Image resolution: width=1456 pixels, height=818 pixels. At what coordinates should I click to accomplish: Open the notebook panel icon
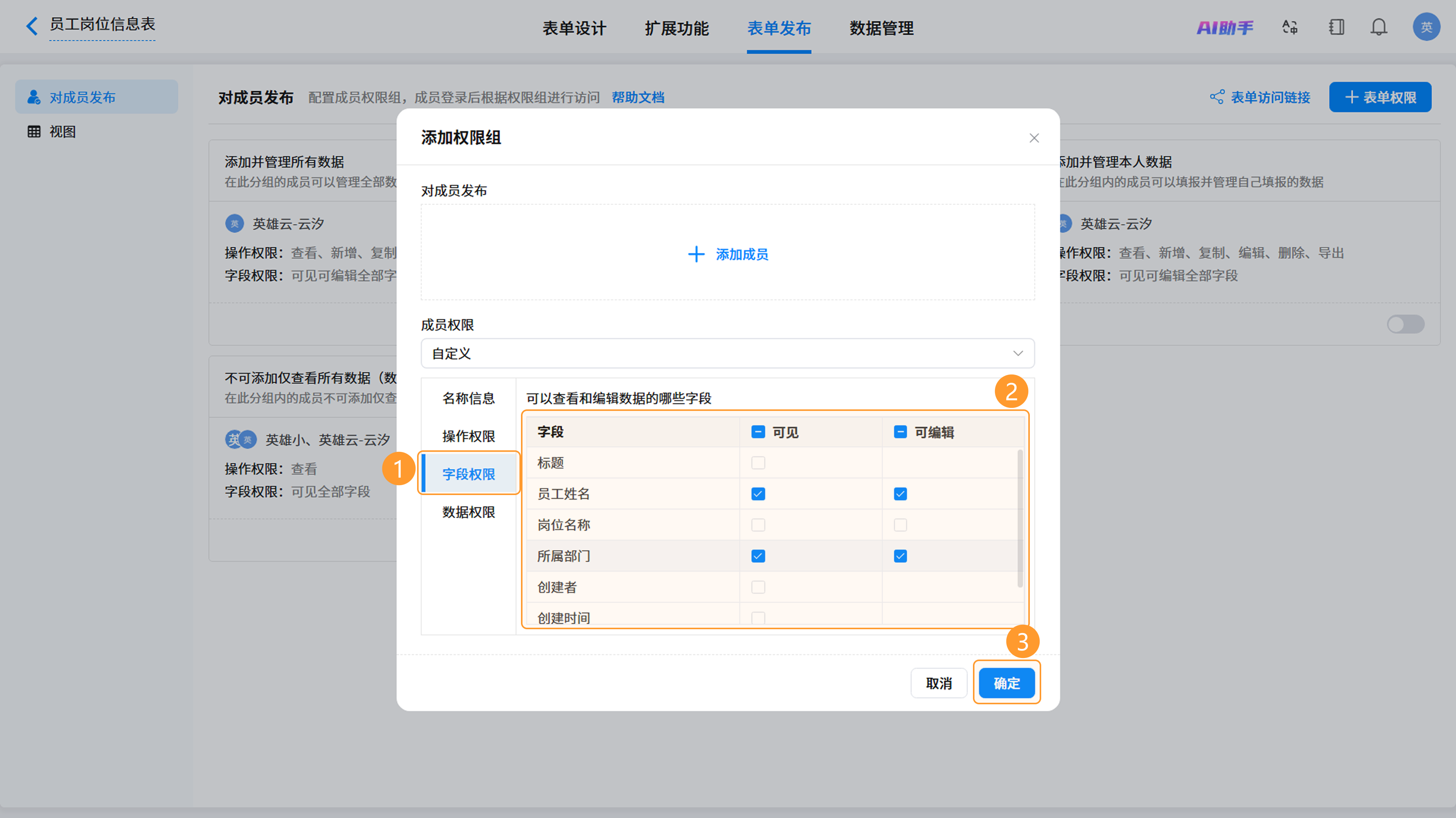point(1337,27)
